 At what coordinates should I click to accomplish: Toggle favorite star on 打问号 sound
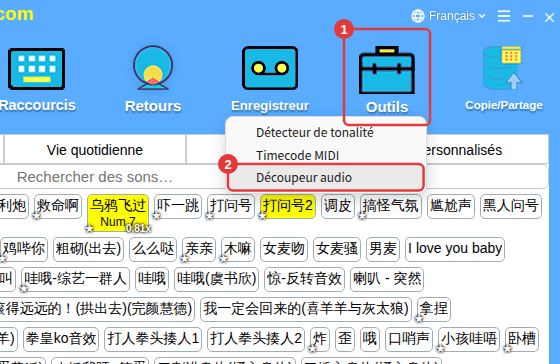[x=209, y=215]
